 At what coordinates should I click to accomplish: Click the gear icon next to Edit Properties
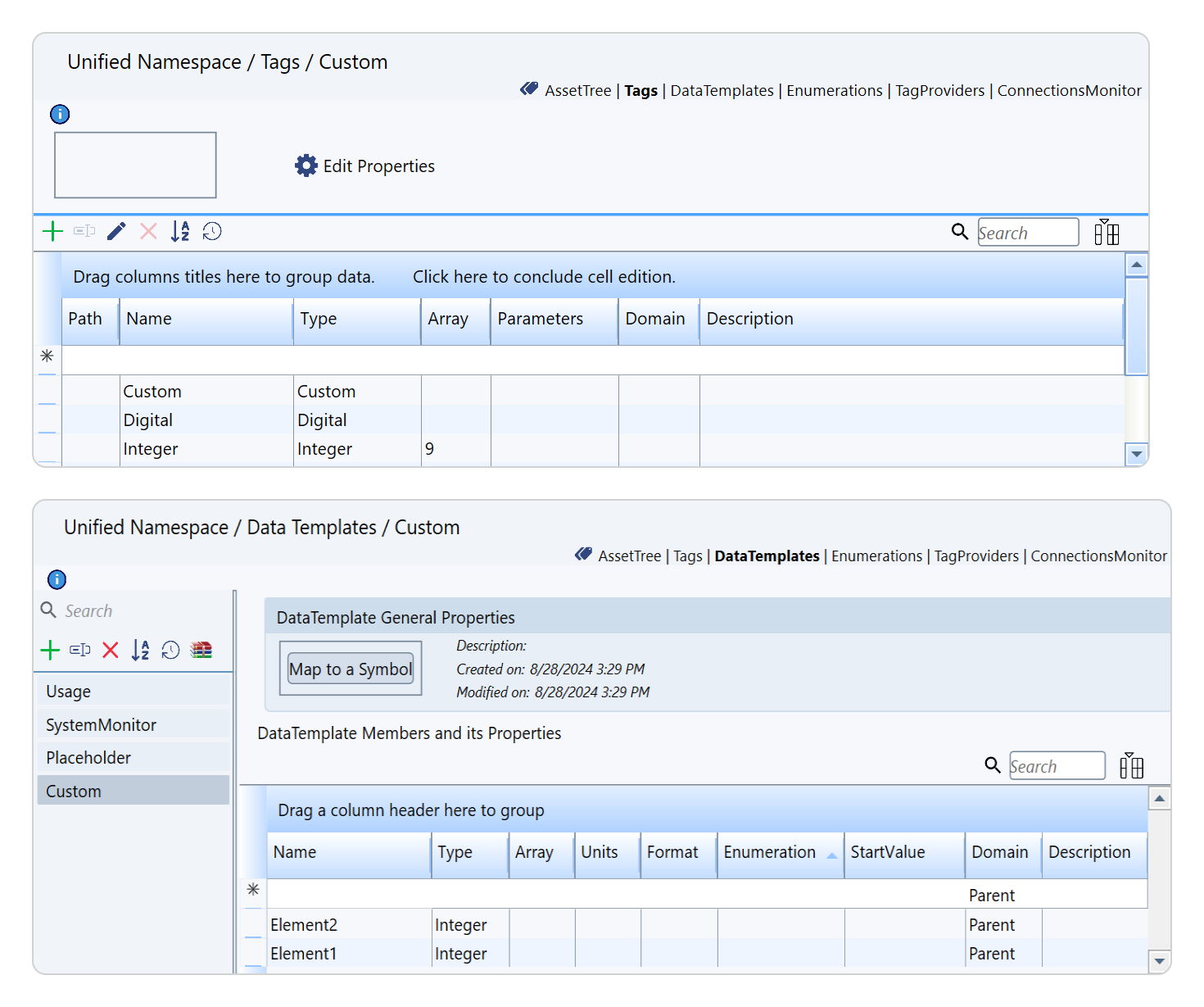[x=306, y=166]
